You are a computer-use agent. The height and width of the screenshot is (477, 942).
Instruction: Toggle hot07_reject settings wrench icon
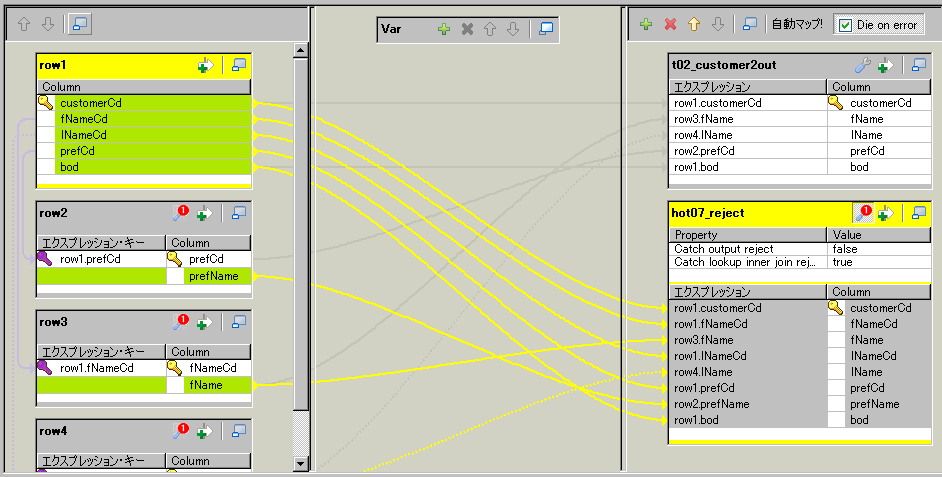[863, 213]
